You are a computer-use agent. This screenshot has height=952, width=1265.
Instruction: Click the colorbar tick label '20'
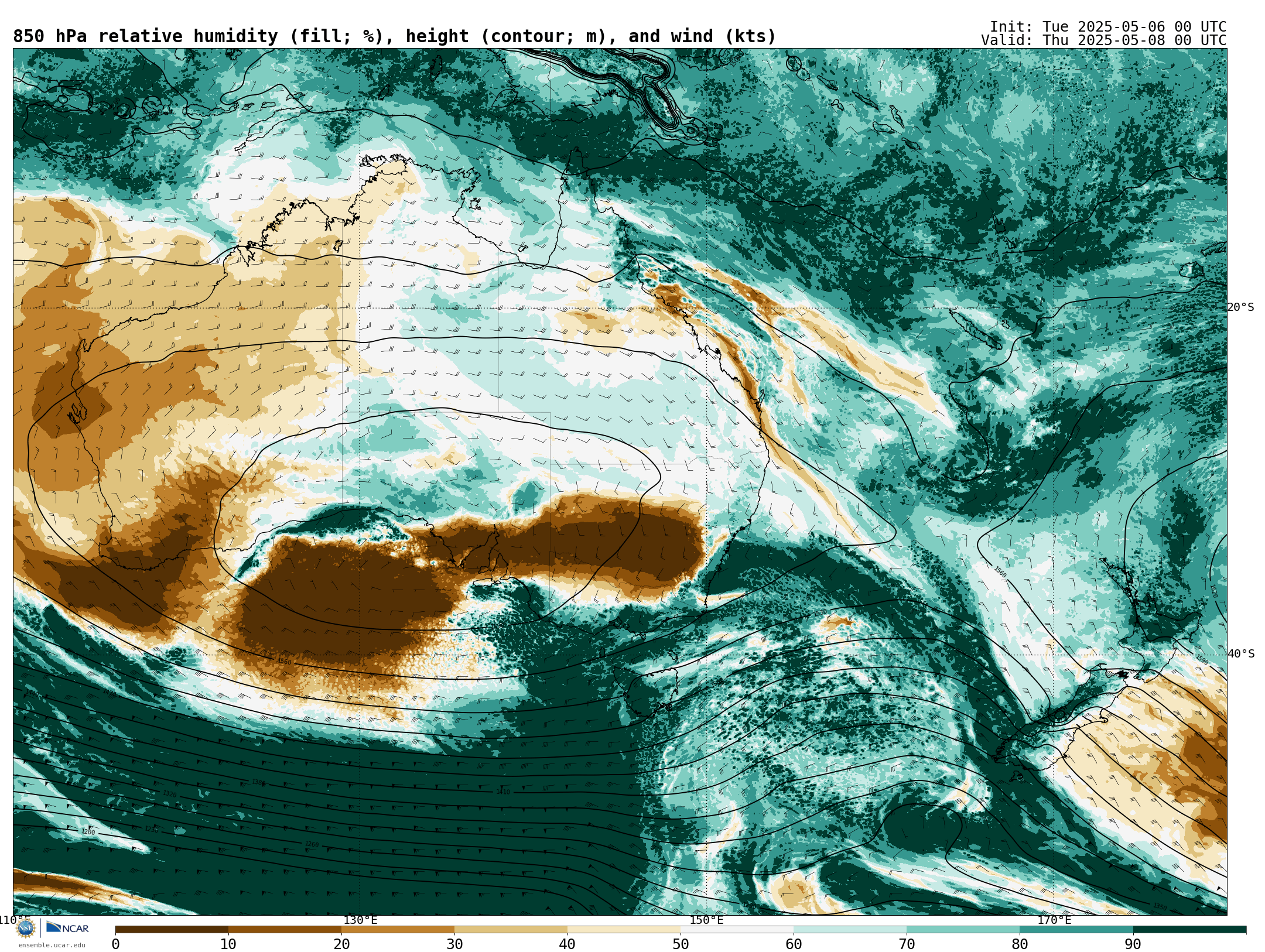click(341, 944)
